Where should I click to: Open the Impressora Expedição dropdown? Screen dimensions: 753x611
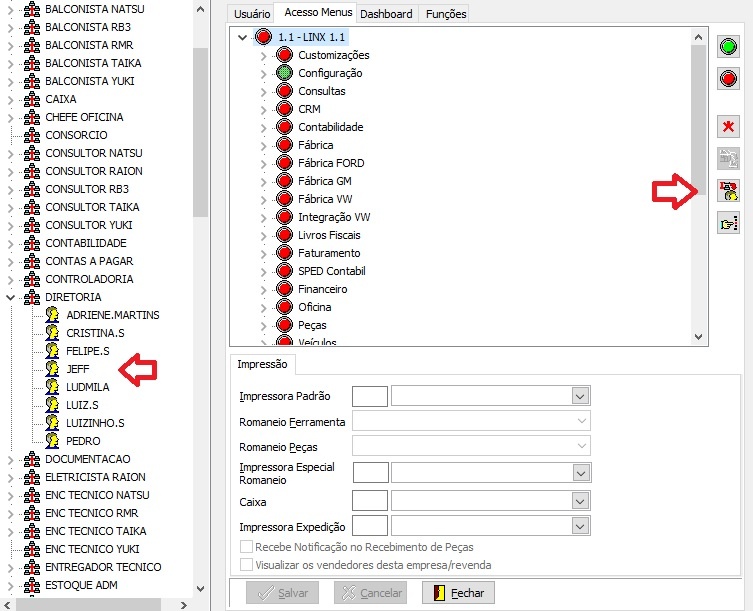(x=580, y=526)
